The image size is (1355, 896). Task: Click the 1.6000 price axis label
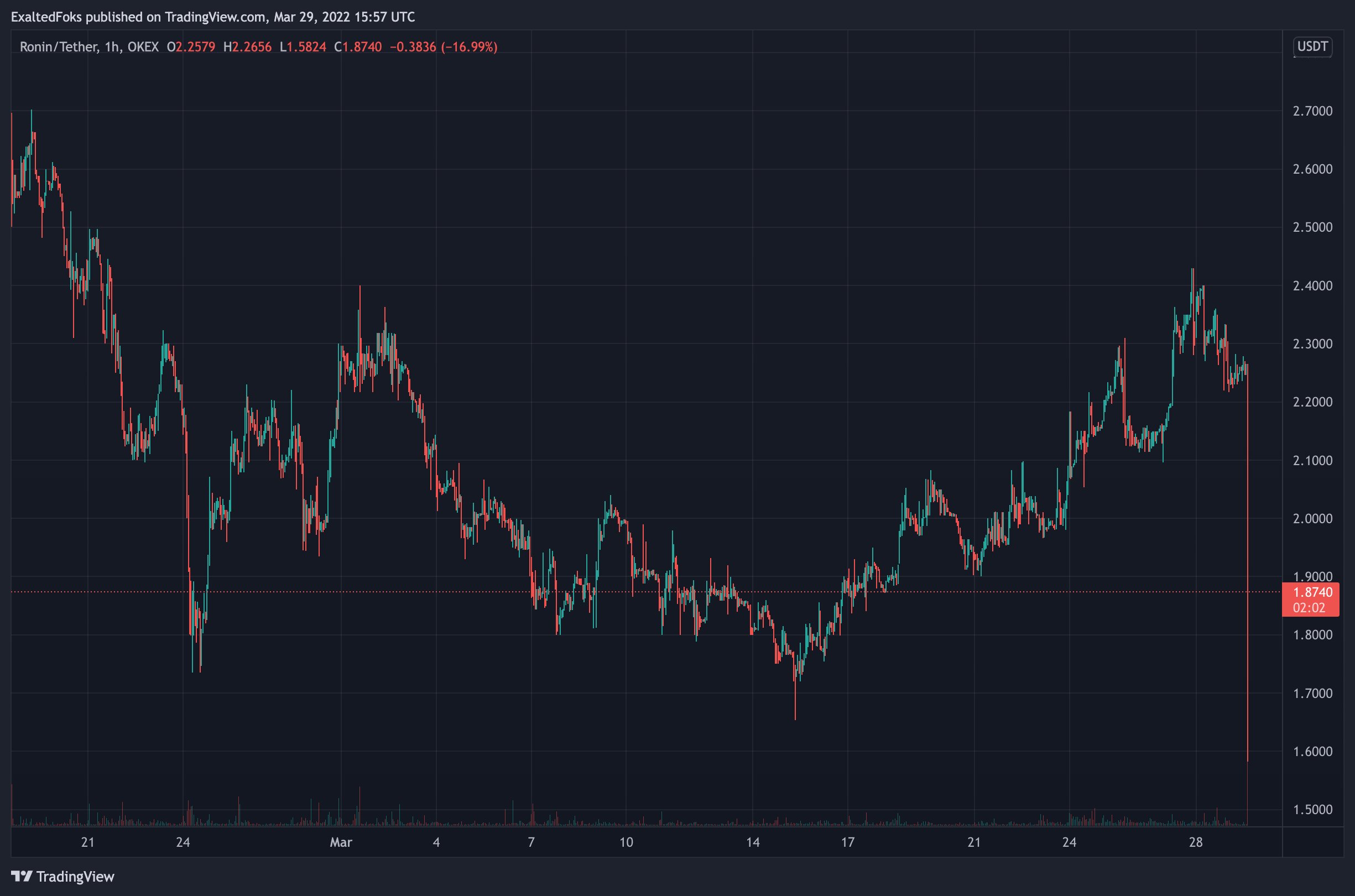click(1313, 752)
